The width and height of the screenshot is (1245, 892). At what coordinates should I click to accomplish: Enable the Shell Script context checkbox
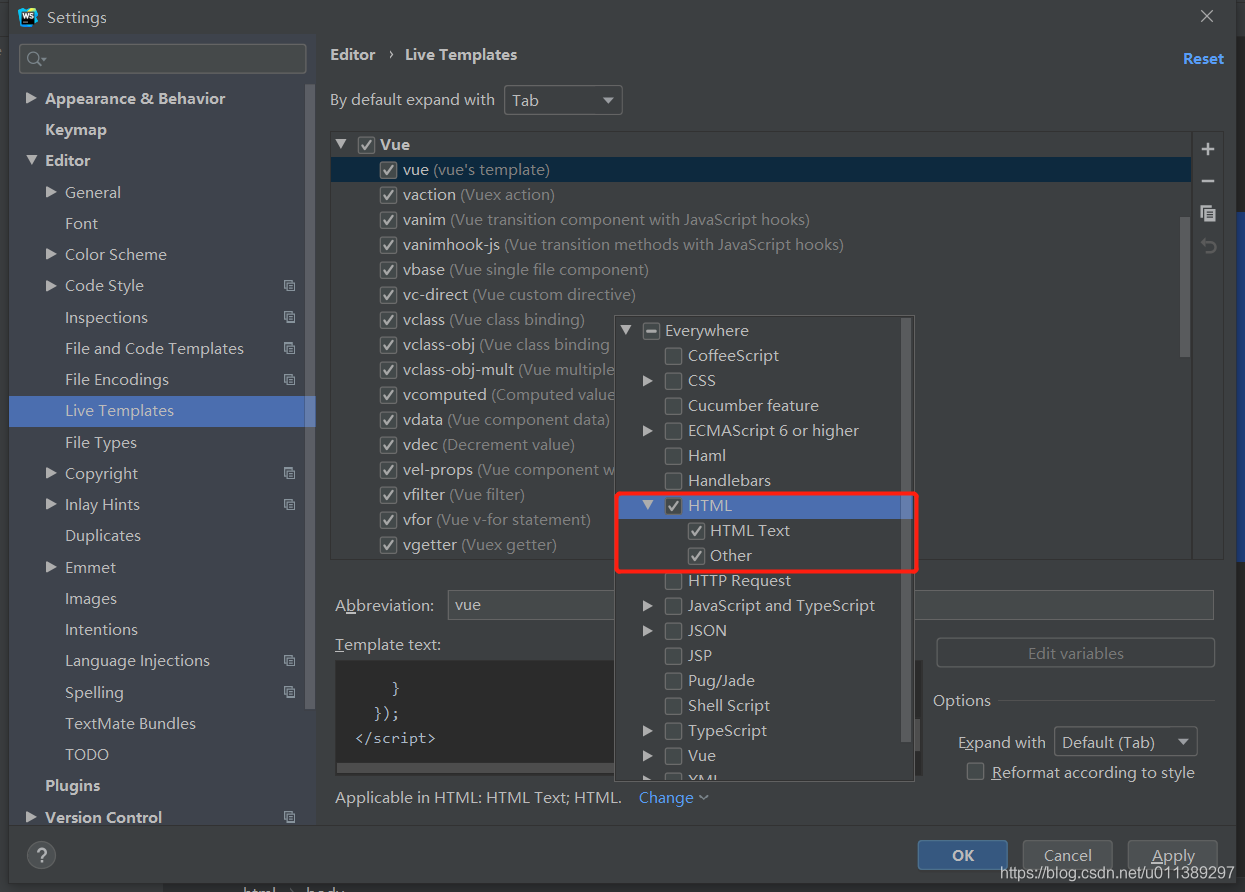tap(674, 706)
